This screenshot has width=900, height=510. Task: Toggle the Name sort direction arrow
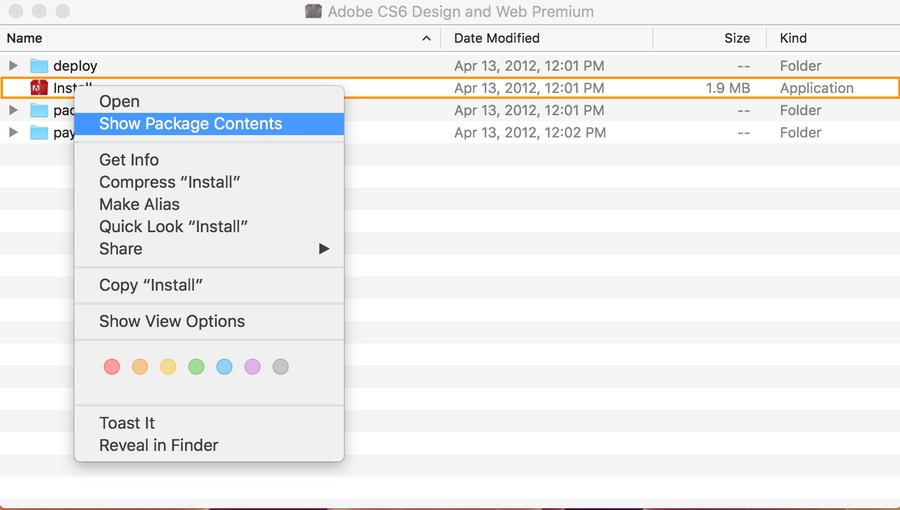[x=426, y=38]
